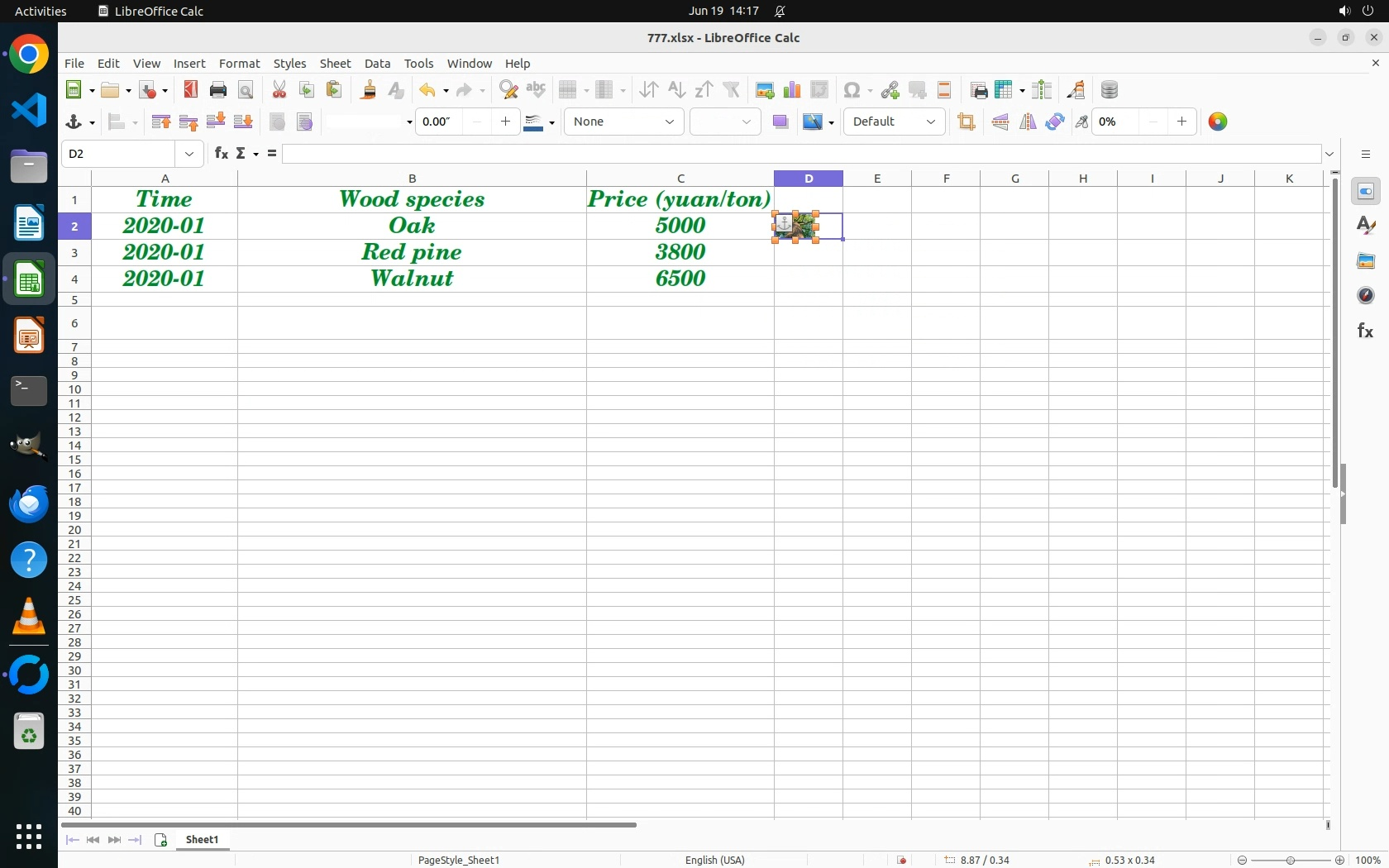Click the Insert Chart icon

click(x=792, y=90)
